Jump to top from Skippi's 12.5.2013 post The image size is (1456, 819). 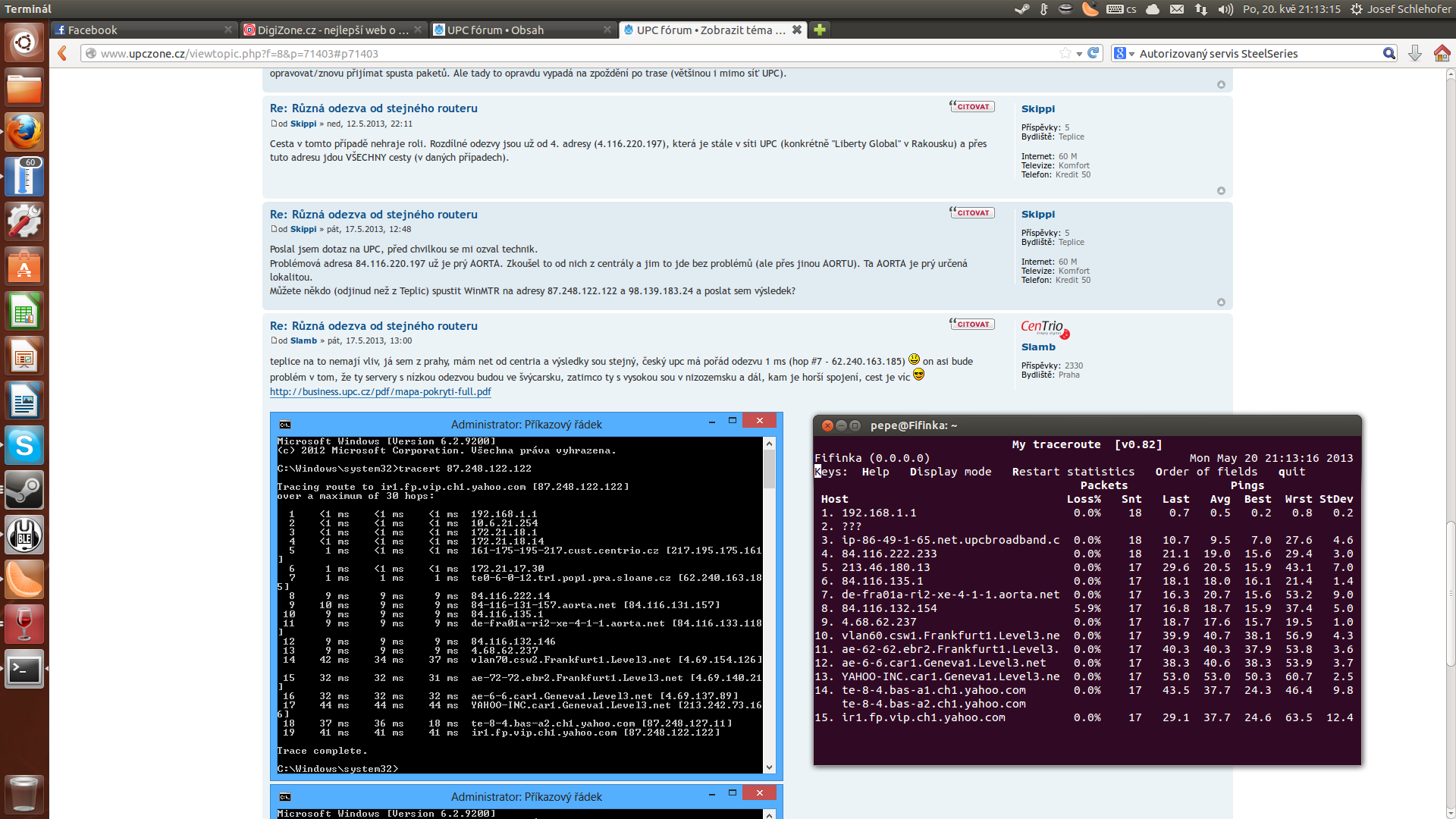click(x=1221, y=190)
